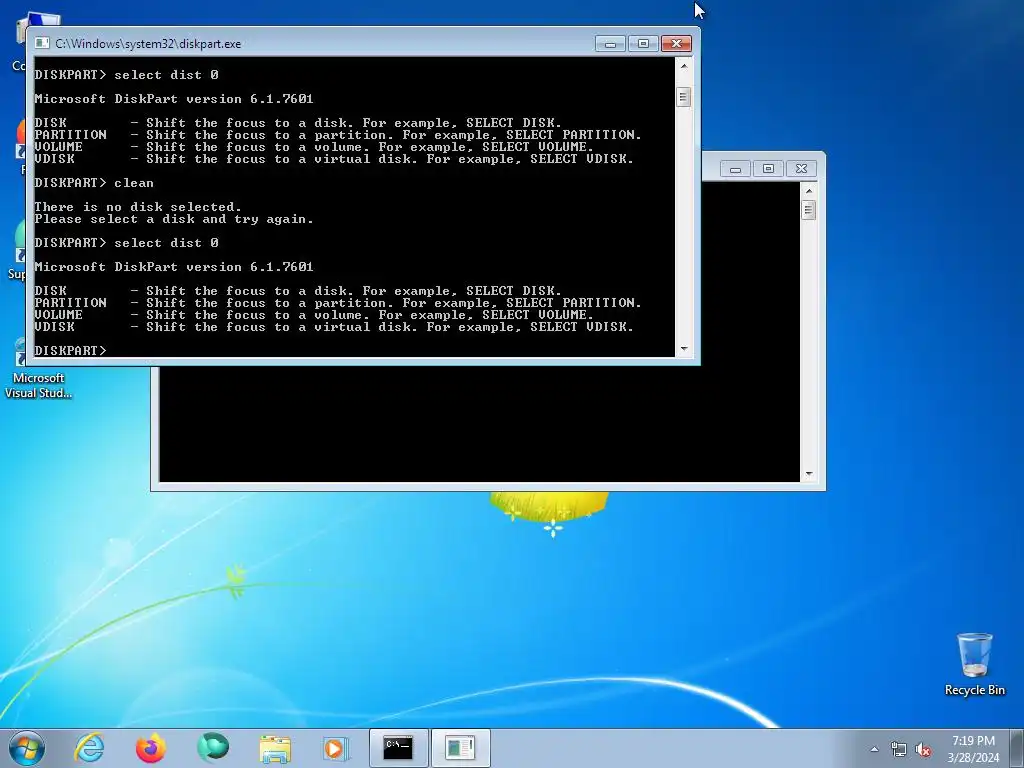This screenshot has width=1024, height=768.
Task: Launch Windows Media Player from taskbar
Action: tap(336, 748)
